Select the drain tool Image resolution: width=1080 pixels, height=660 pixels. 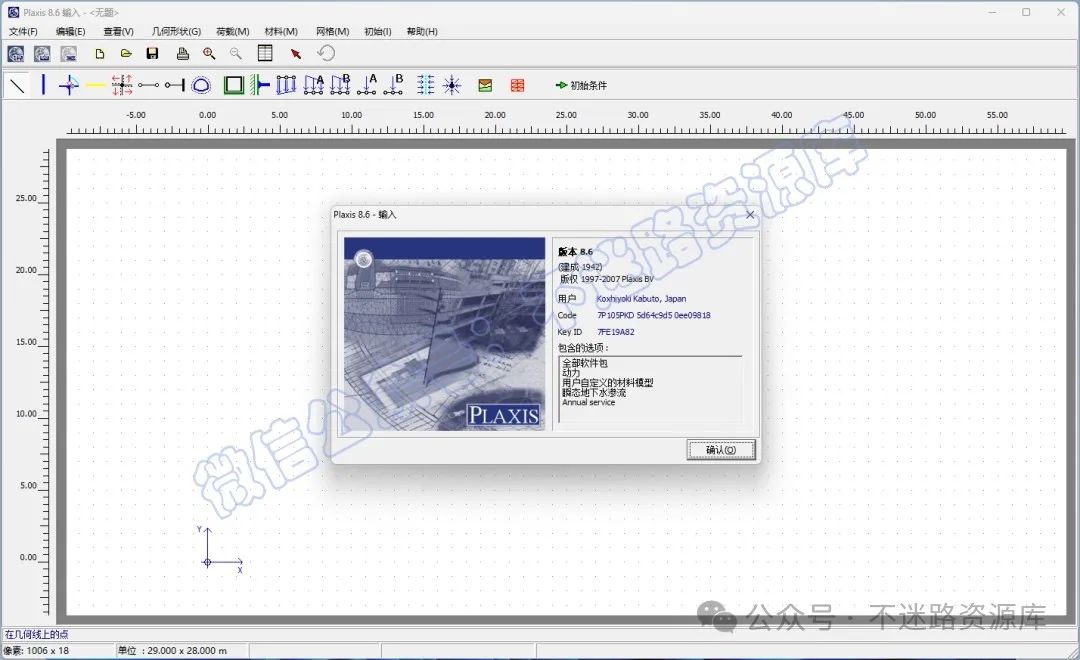426,85
